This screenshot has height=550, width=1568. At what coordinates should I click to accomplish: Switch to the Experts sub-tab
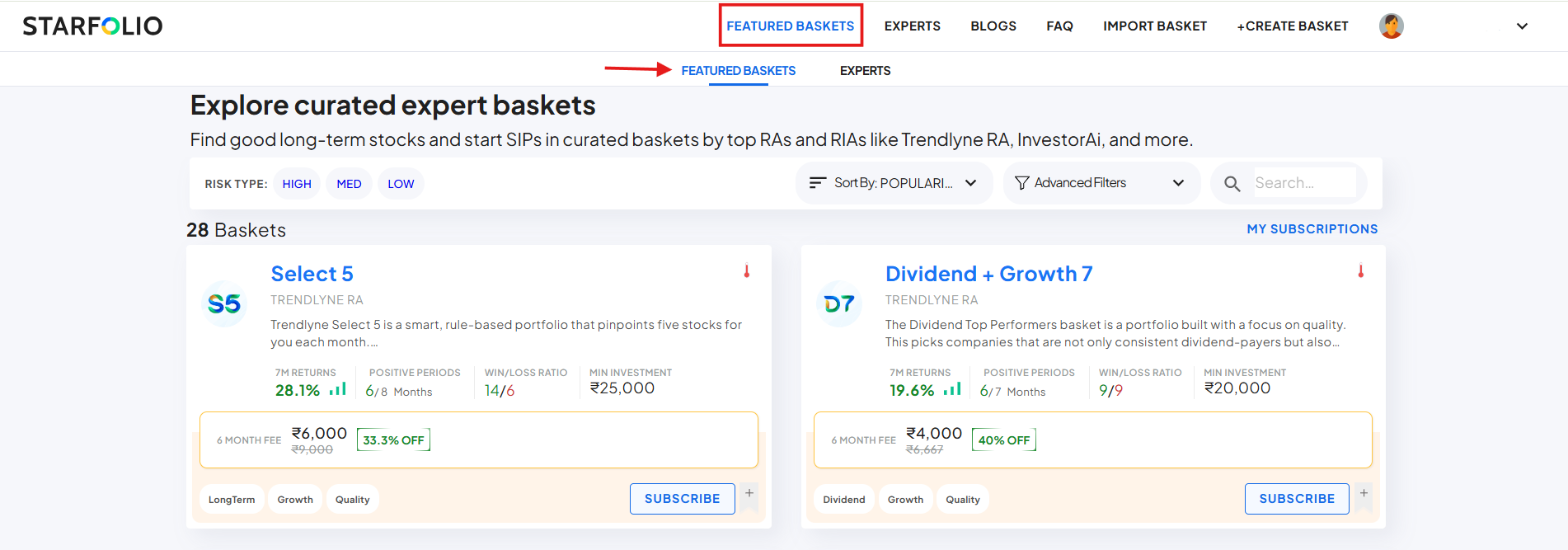(x=865, y=71)
